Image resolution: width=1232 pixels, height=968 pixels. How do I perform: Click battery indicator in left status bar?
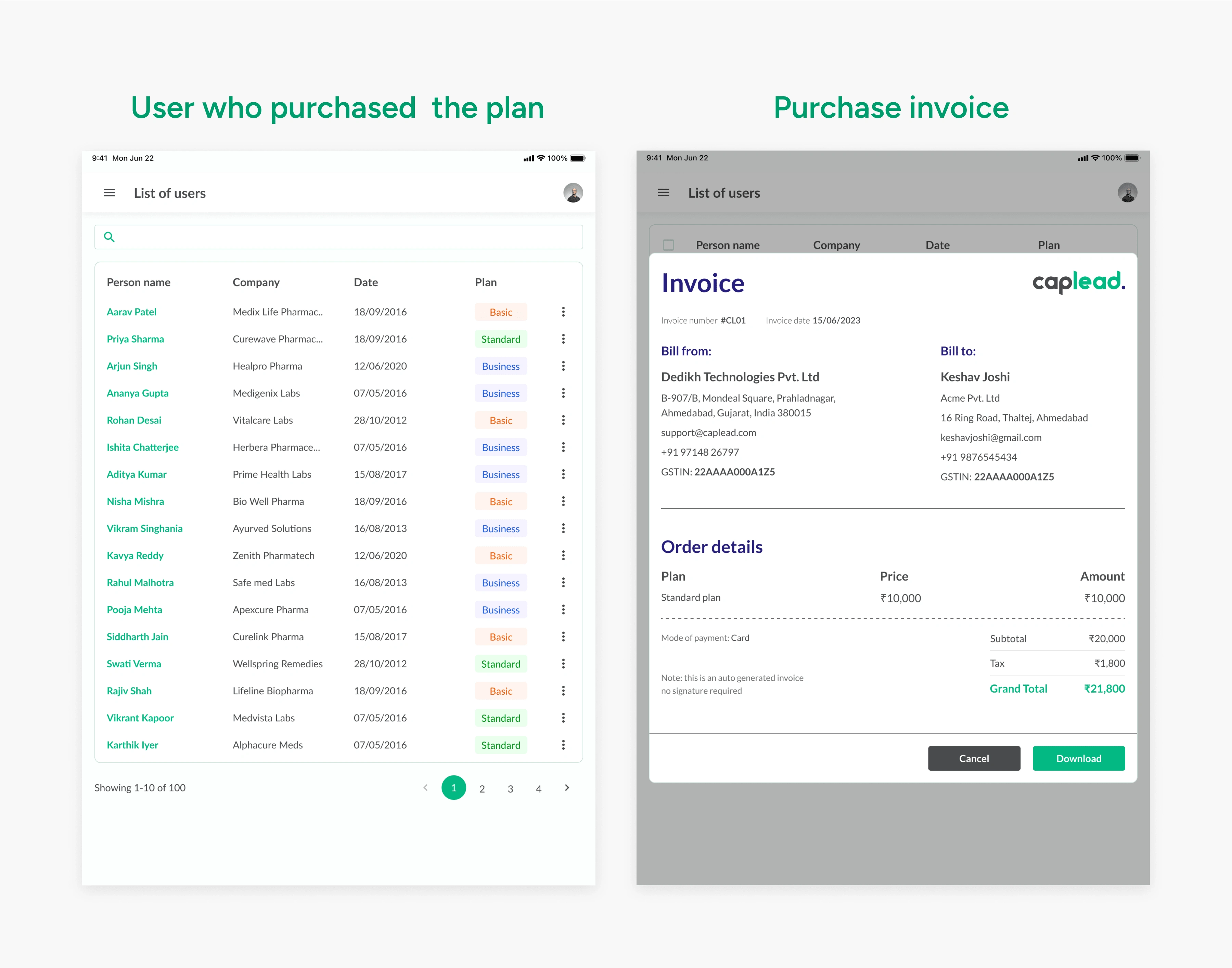click(x=577, y=158)
